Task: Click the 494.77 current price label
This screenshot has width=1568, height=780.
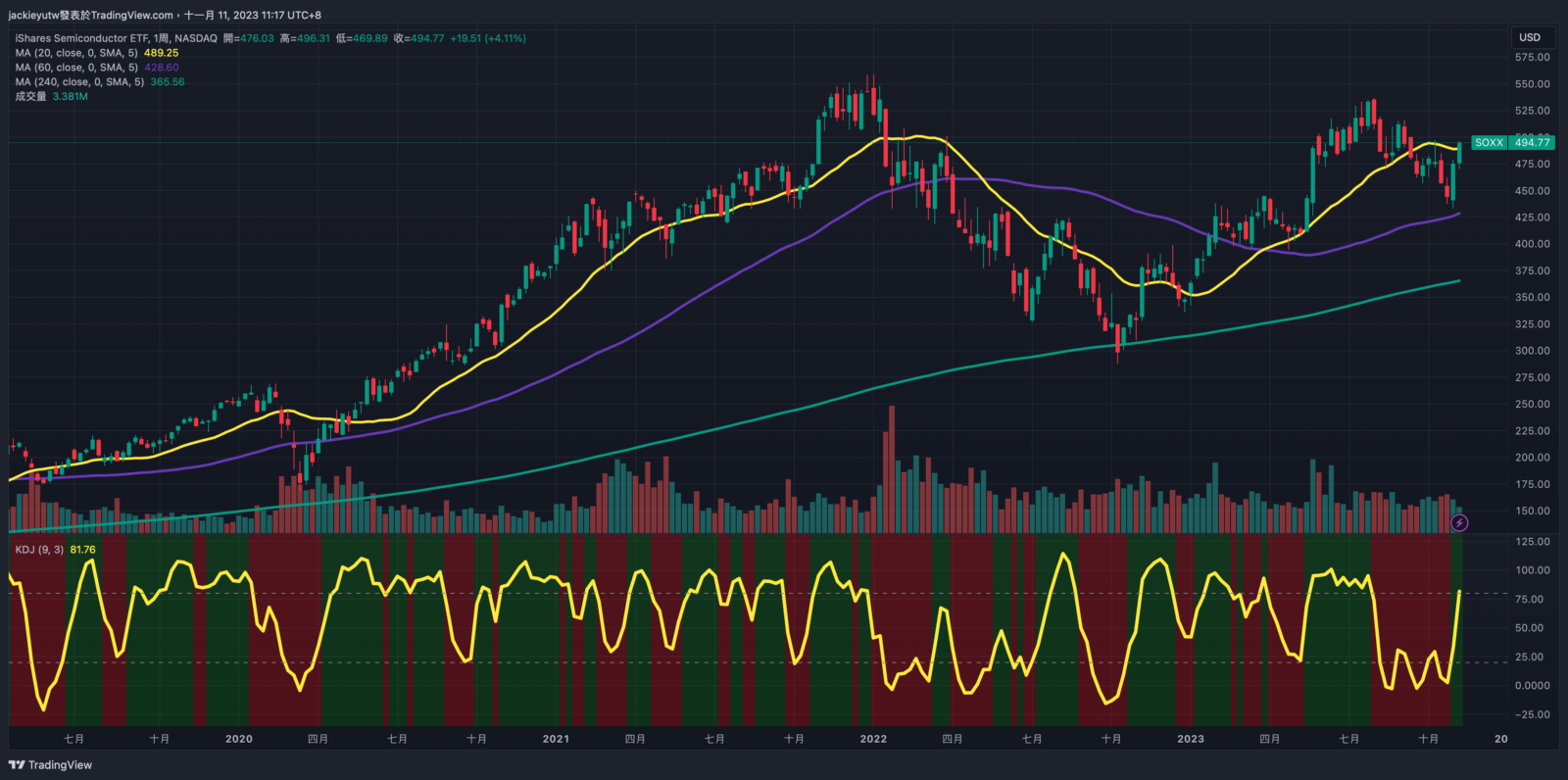Action: tap(1532, 143)
